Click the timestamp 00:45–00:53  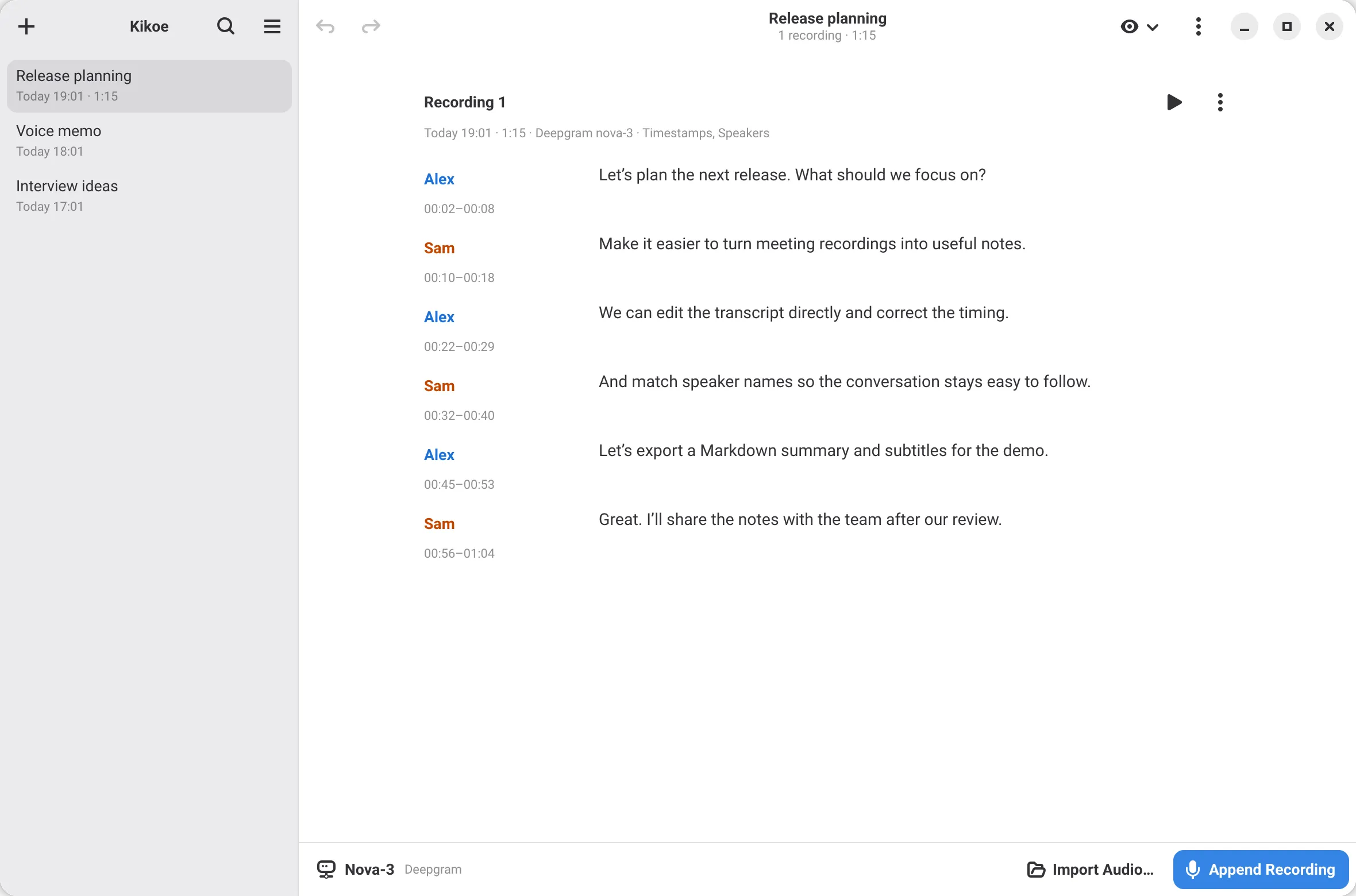coord(459,484)
